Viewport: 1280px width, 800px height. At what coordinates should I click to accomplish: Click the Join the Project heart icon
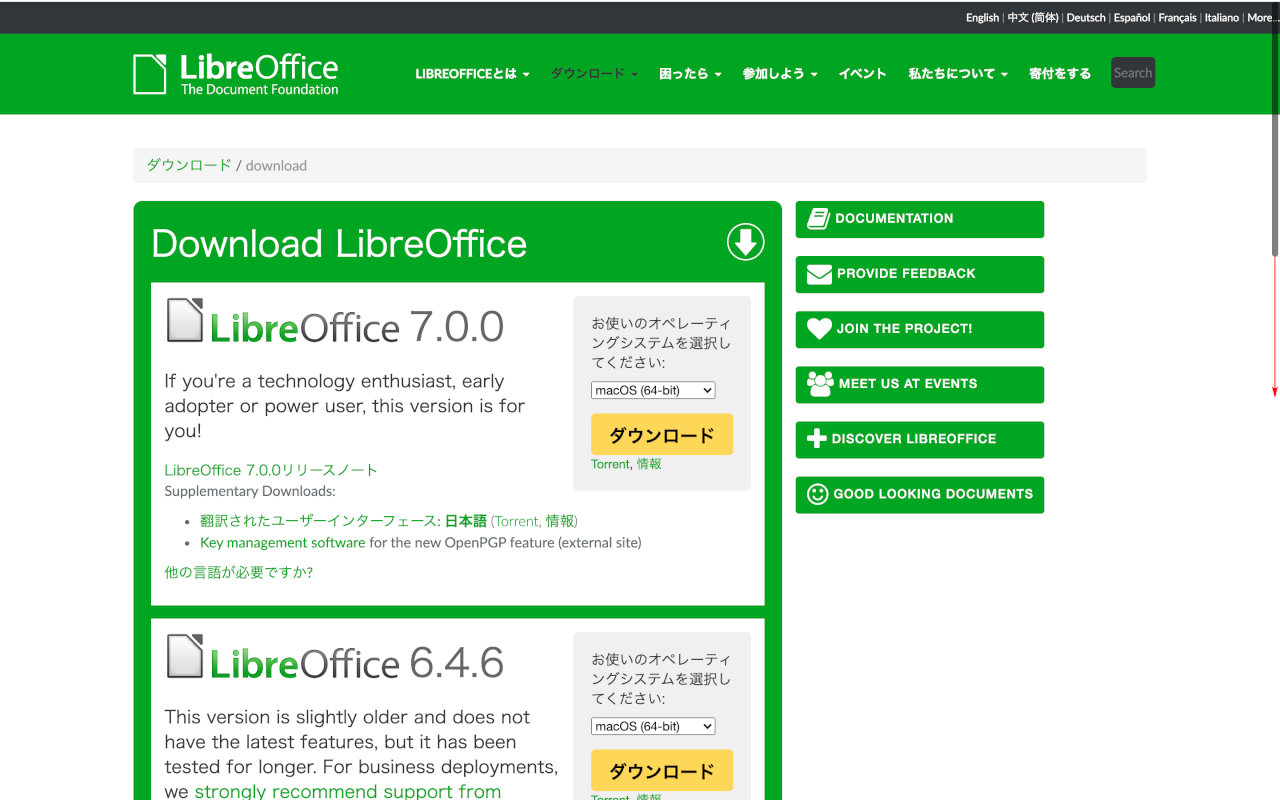pyautogui.click(x=819, y=329)
